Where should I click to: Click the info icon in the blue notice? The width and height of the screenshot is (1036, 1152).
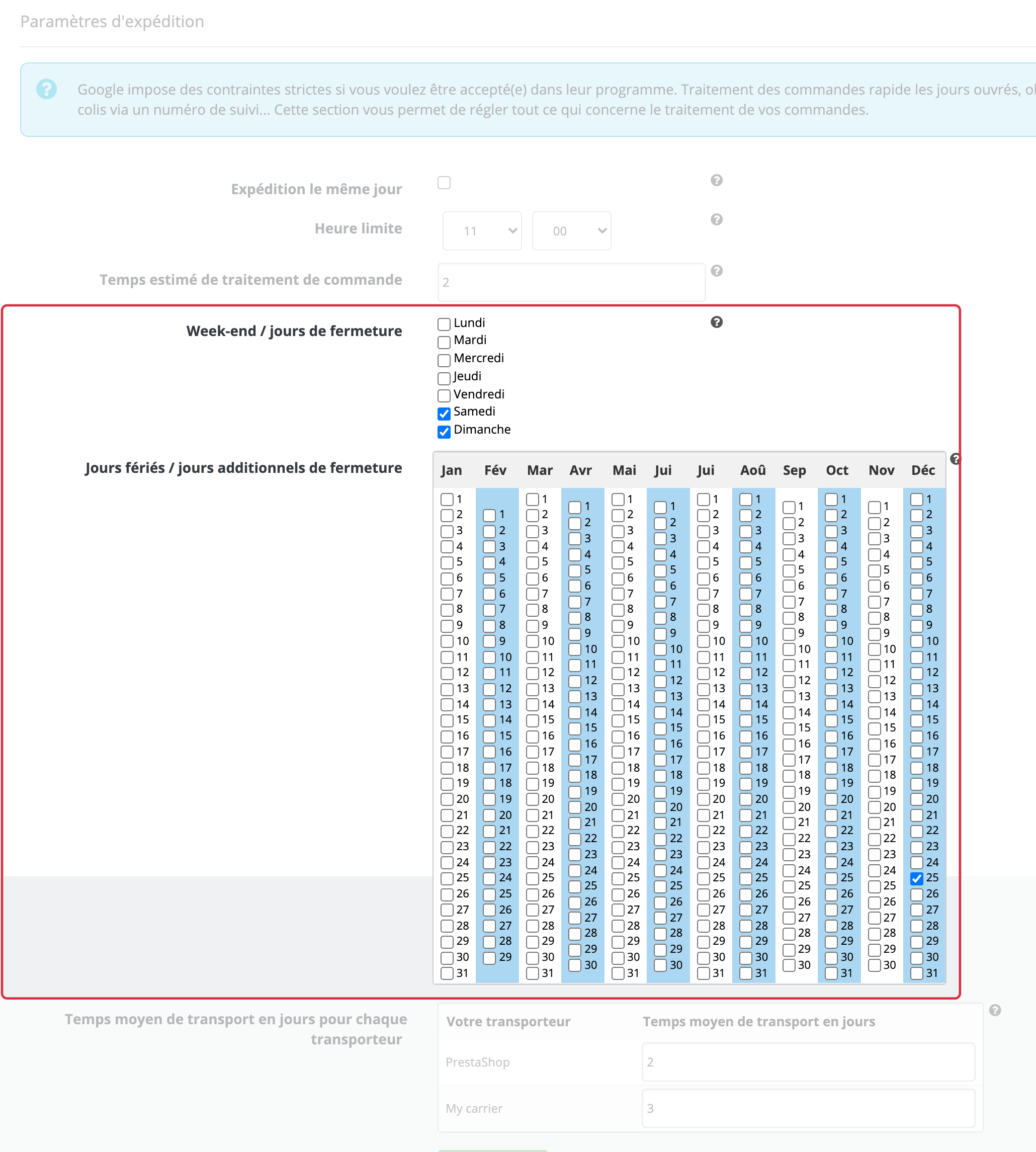[x=47, y=90]
